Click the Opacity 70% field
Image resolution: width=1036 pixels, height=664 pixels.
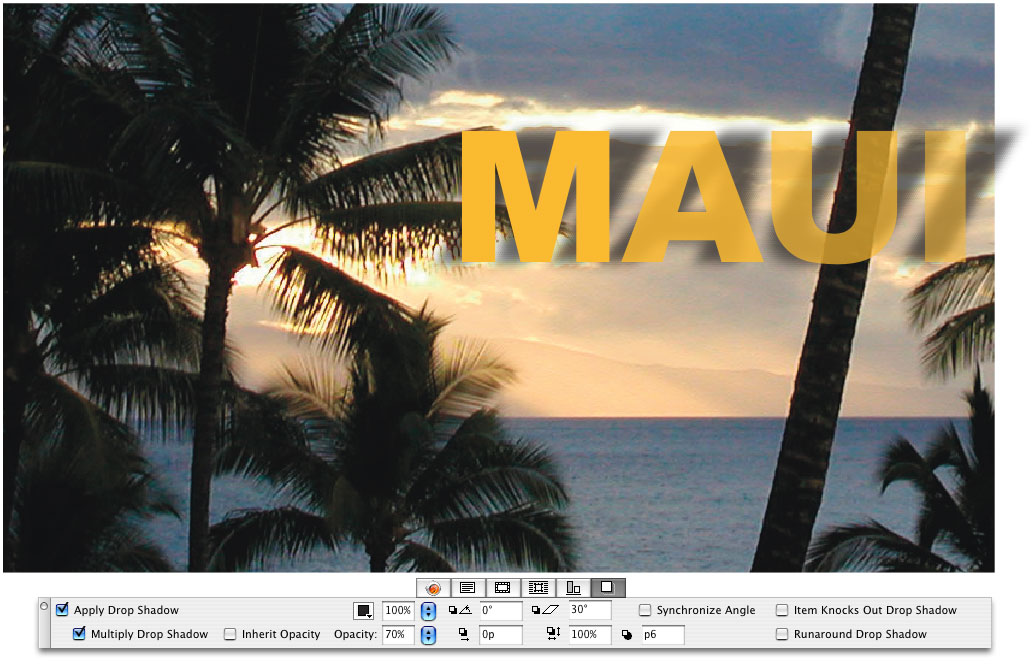point(398,634)
